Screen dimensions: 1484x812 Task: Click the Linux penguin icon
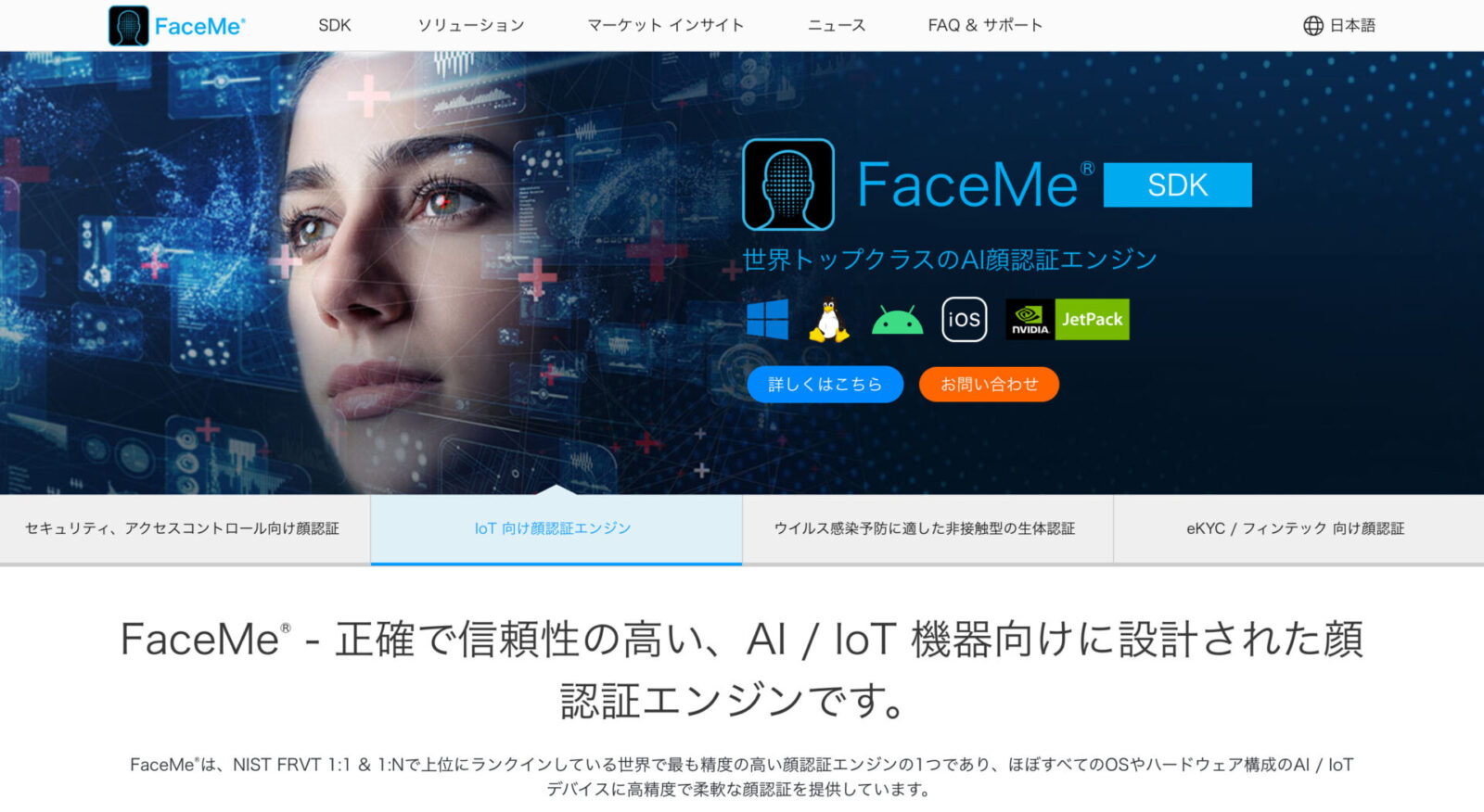[829, 320]
